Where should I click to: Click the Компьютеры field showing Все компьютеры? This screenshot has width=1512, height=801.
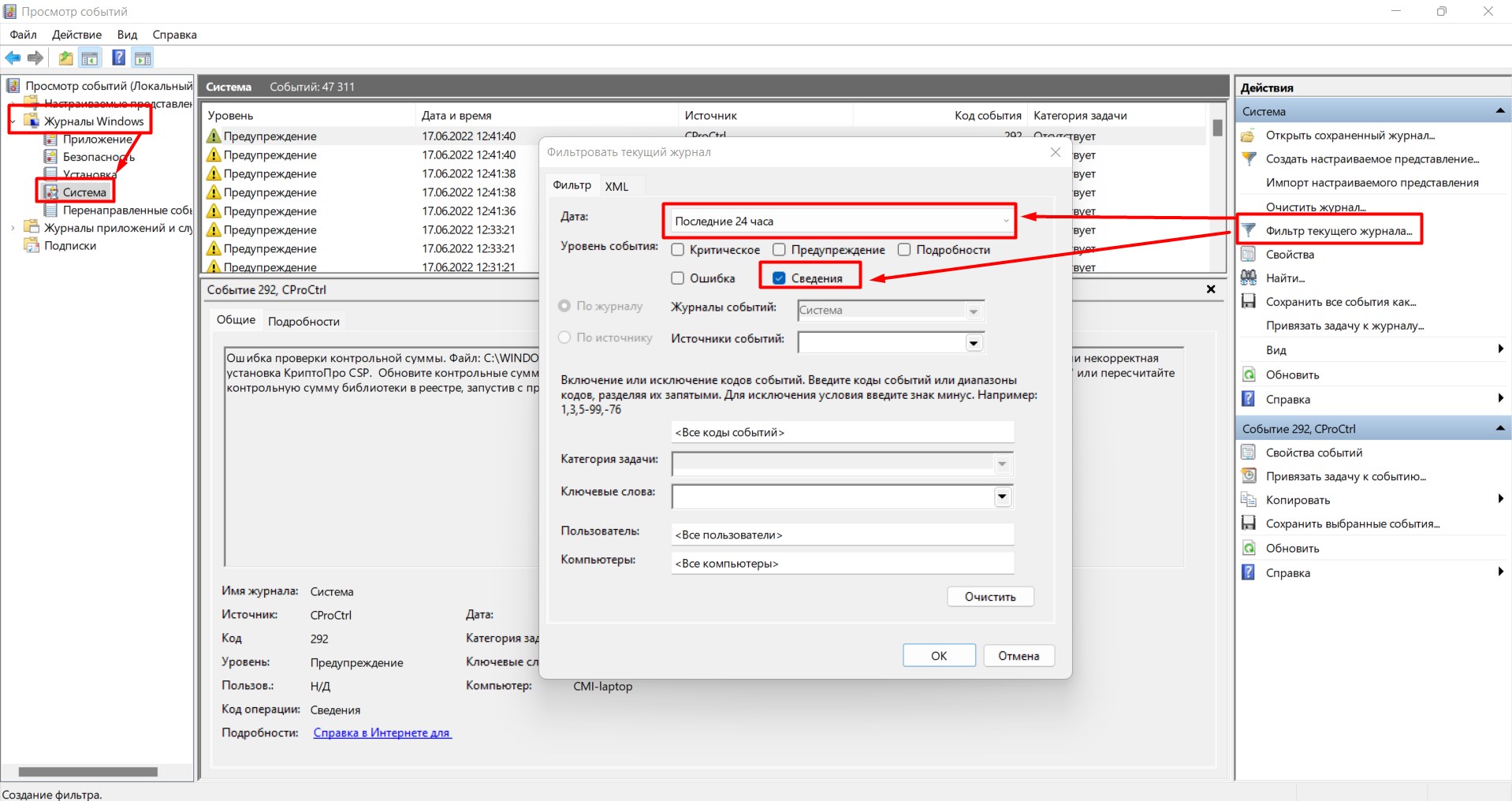tap(842, 563)
